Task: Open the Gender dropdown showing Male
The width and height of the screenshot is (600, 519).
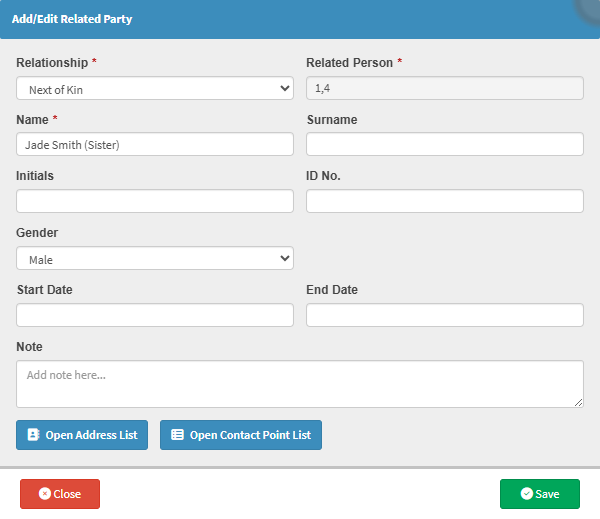Action: (155, 259)
